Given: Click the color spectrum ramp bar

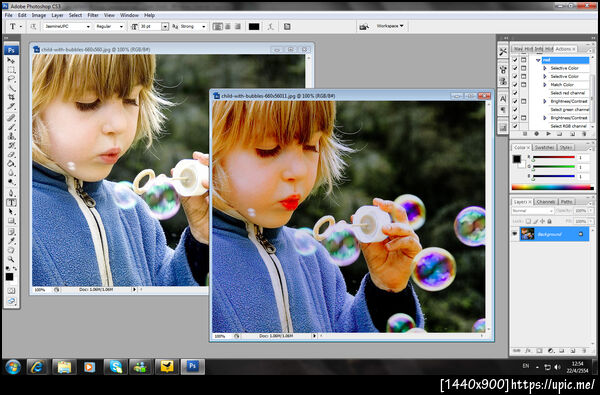Looking at the screenshot, I should pyautogui.click(x=553, y=188).
